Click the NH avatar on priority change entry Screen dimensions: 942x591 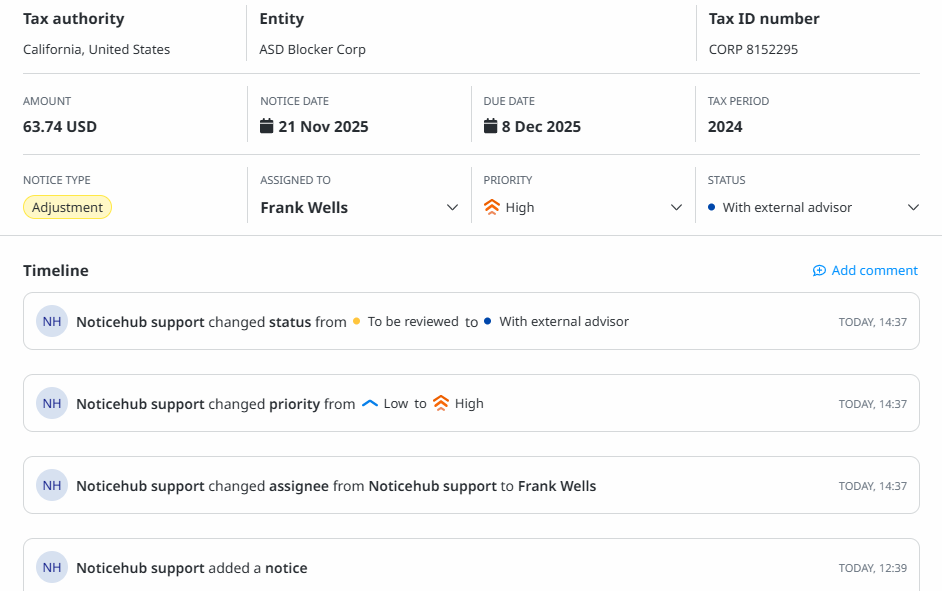(x=52, y=403)
